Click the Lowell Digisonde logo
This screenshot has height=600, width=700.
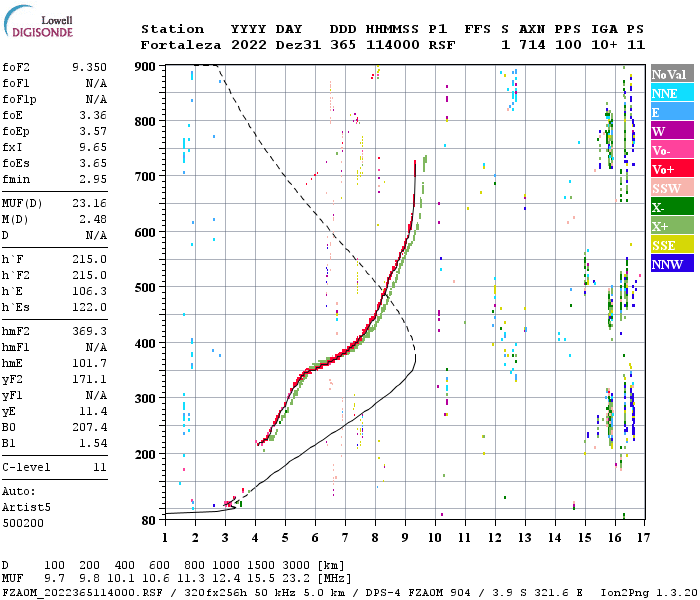pyautogui.click(x=38, y=21)
